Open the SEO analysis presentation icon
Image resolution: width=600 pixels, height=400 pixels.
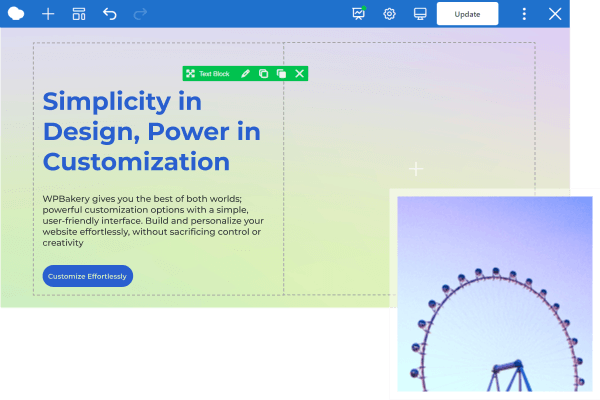click(359, 14)
